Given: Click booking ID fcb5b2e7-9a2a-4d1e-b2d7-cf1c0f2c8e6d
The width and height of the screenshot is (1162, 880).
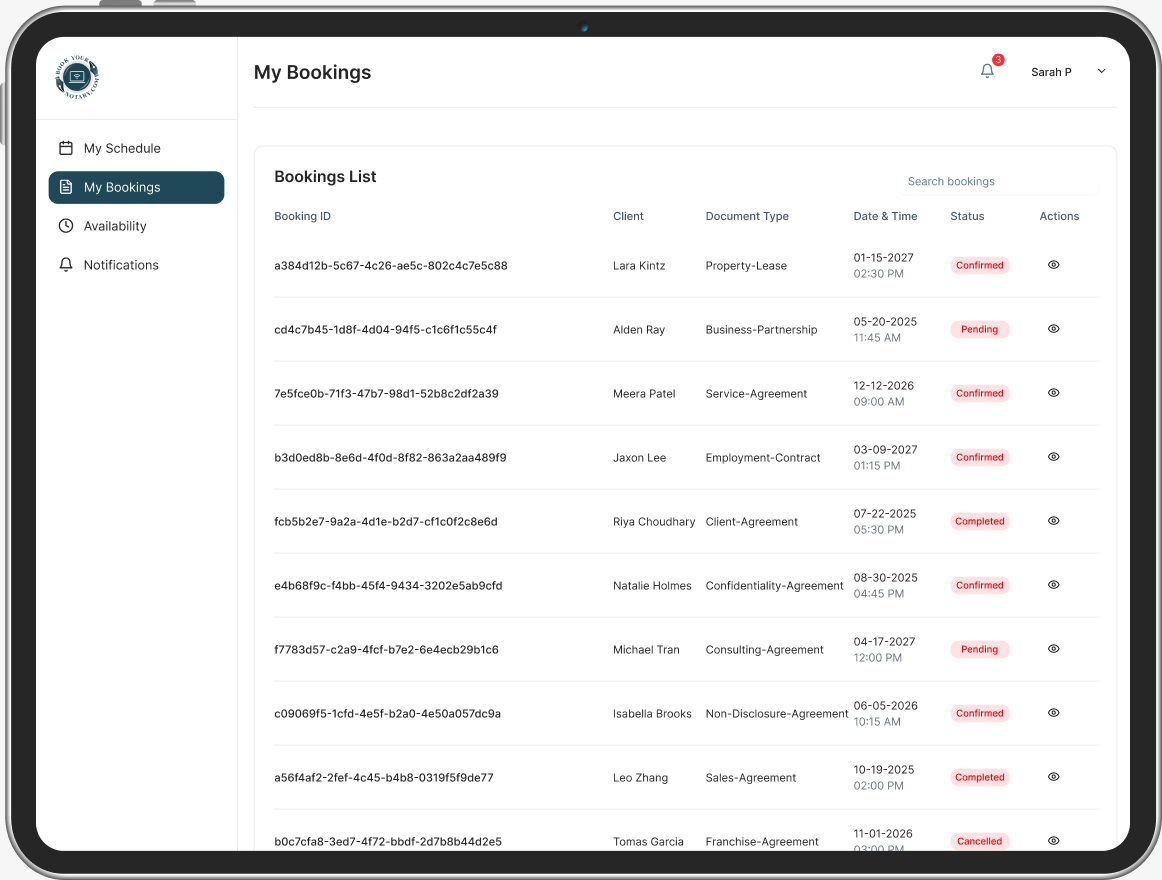Looking at the screenshot, I should pos(385,521).
